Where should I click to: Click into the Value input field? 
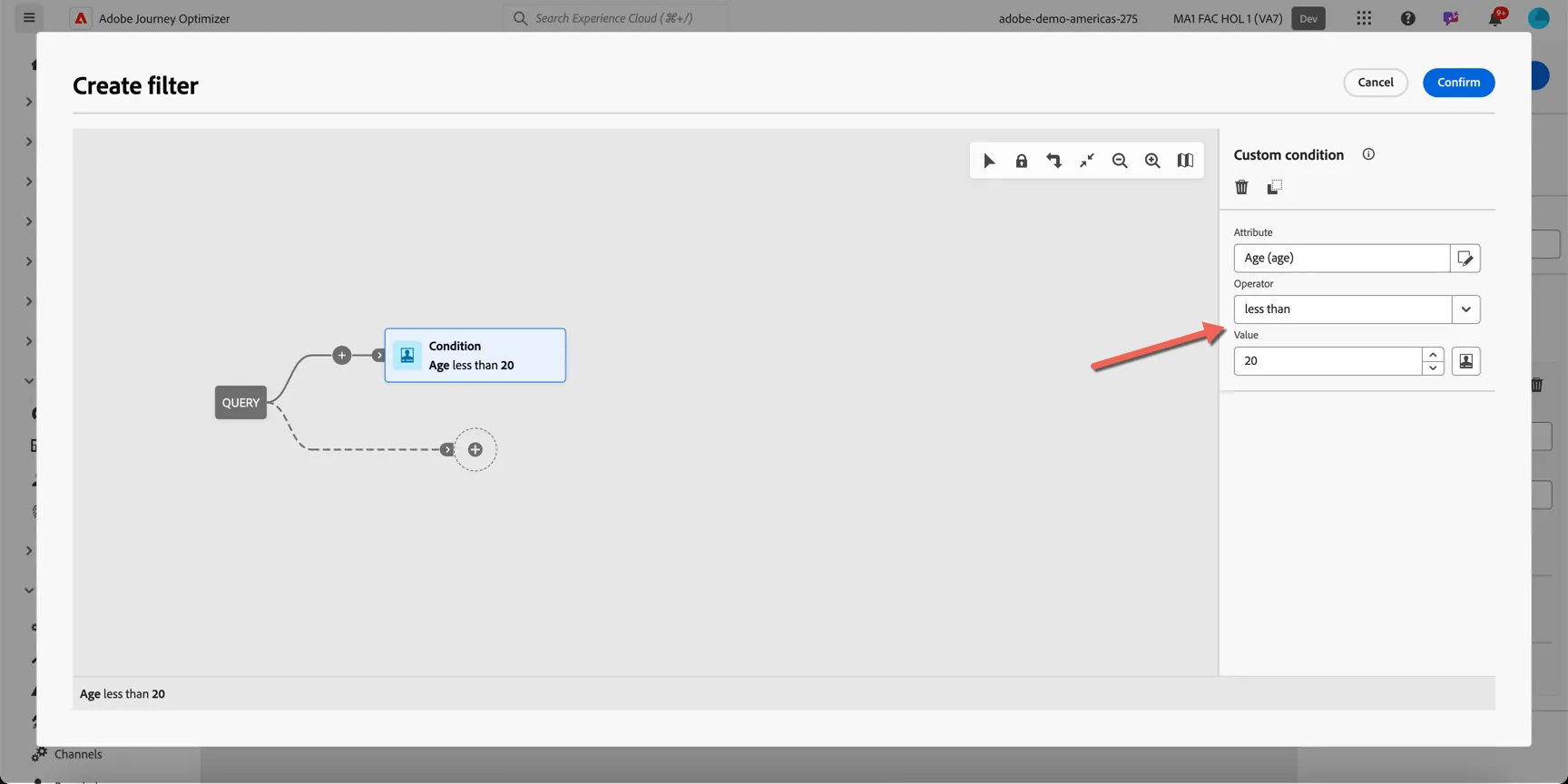click(1328, 361)
